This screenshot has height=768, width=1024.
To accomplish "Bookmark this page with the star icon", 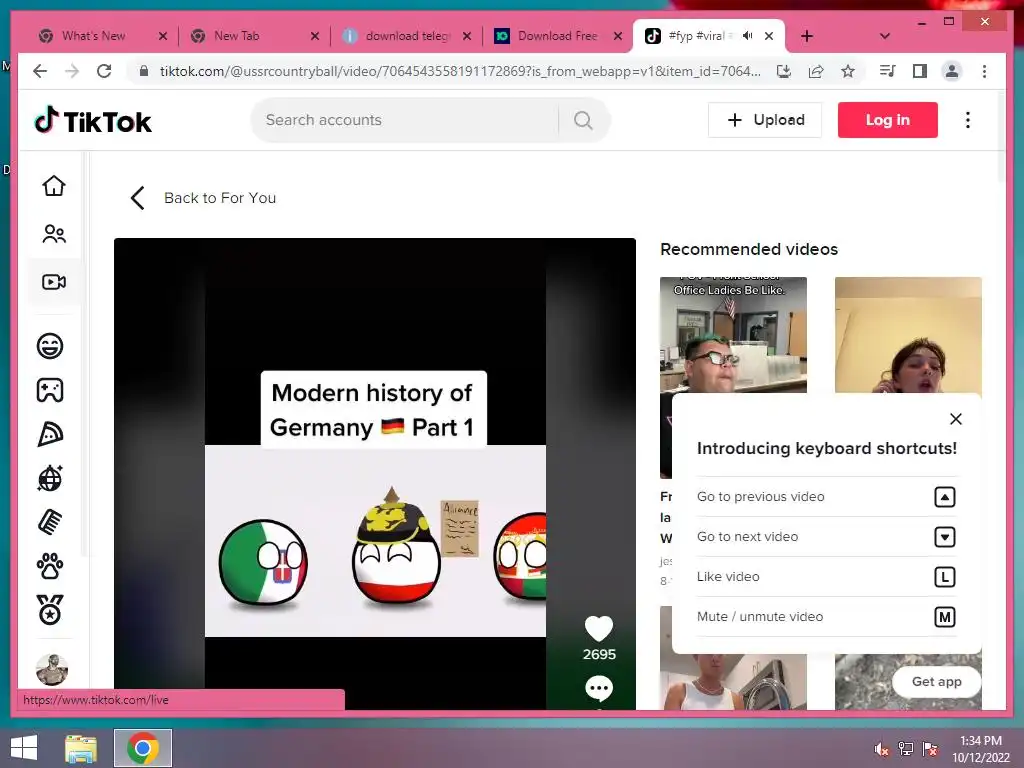I will click(848, 71).
